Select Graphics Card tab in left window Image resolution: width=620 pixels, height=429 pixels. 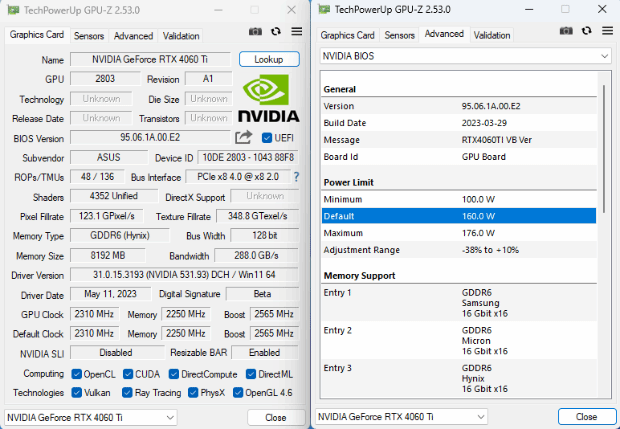point(37,35)
